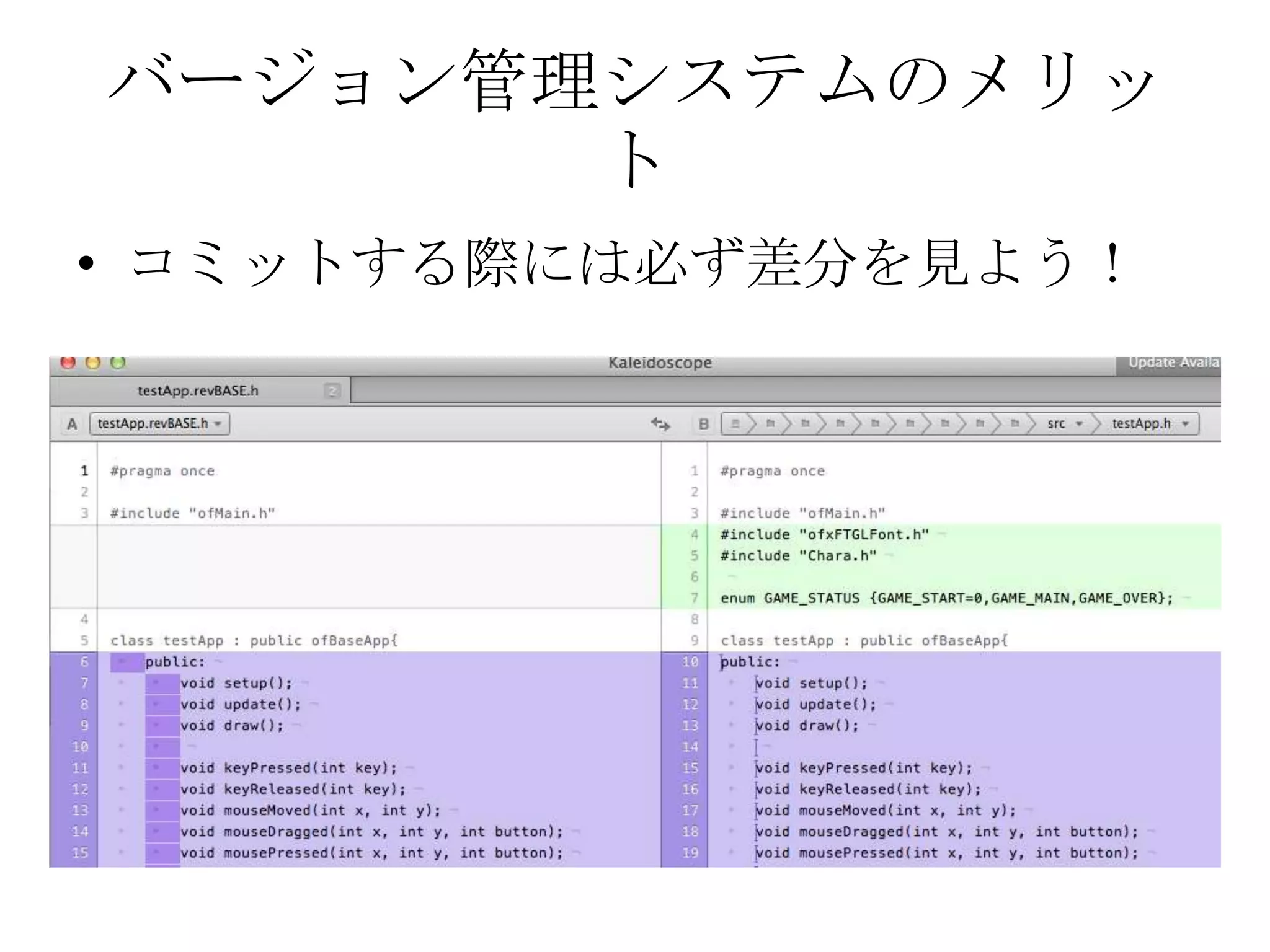The image size is (1270, 952).
Task: Click #pragma once in pane B
Action: [773, 471]
